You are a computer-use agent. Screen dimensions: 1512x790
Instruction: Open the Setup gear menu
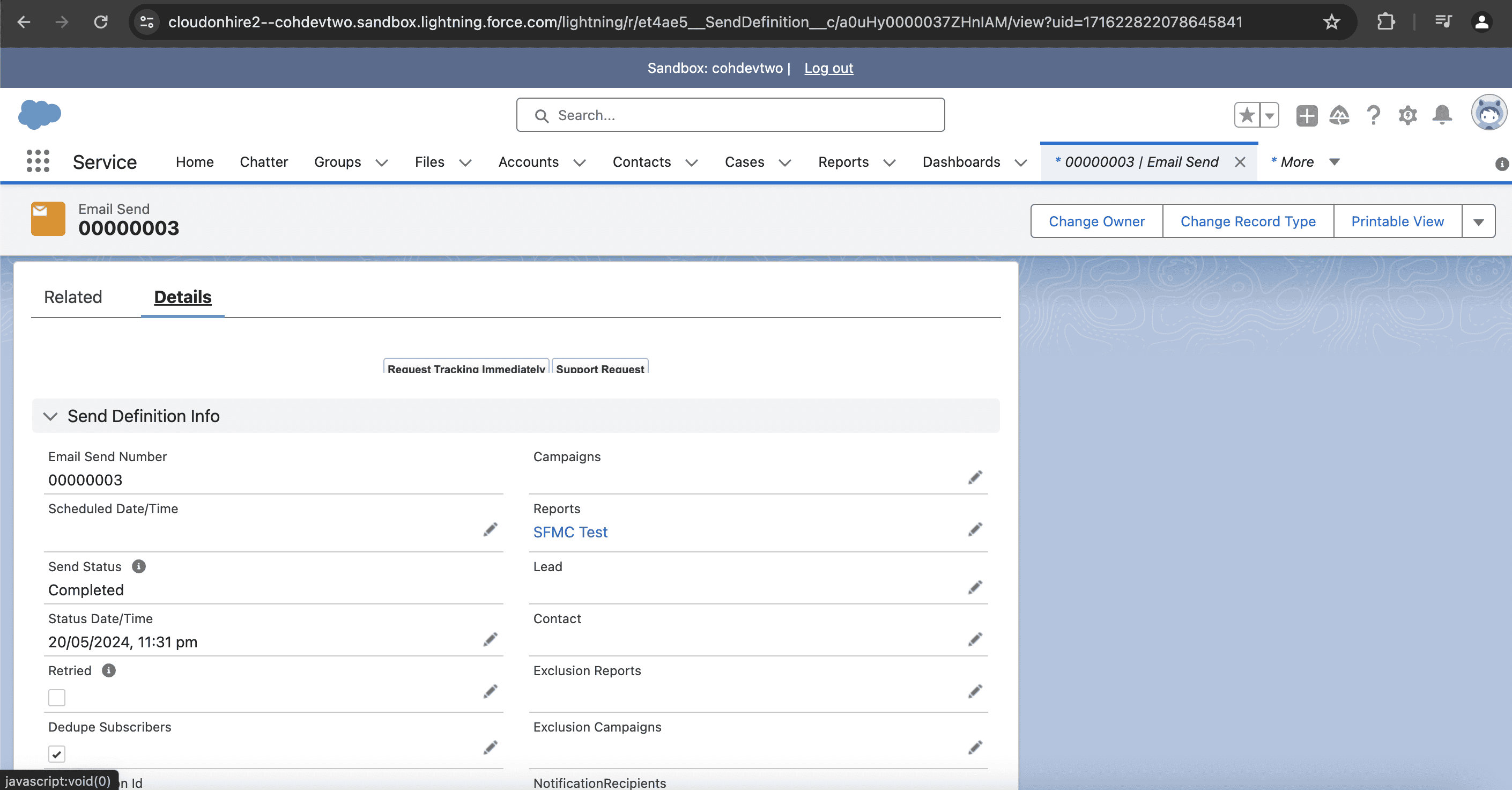1407,115
